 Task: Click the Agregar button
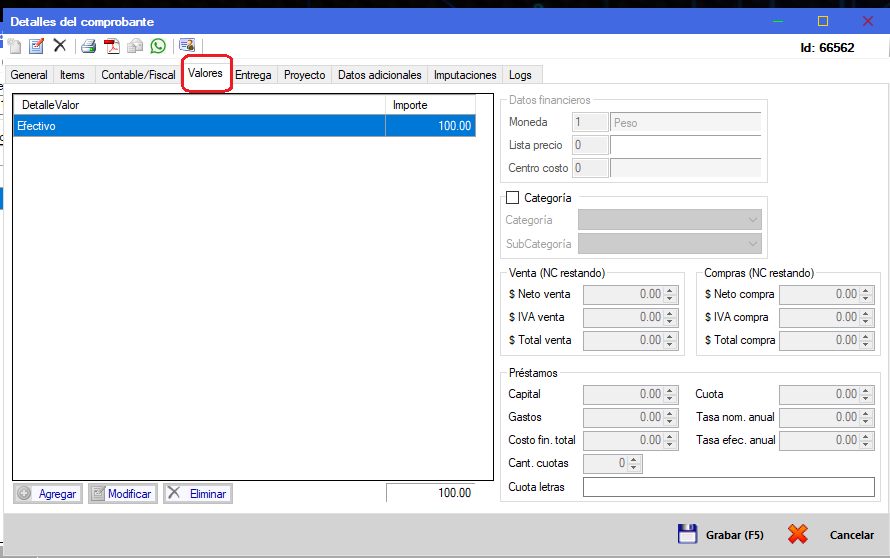[x=48, y=493]
